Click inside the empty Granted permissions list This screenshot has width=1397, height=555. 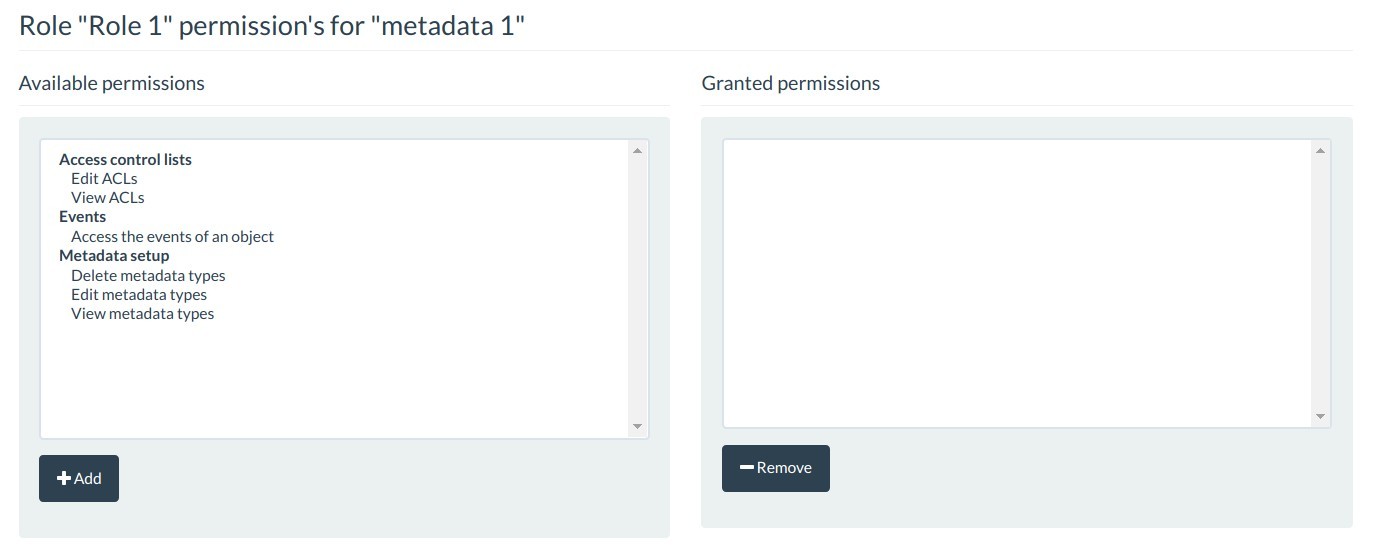(x=1017, y=284)
